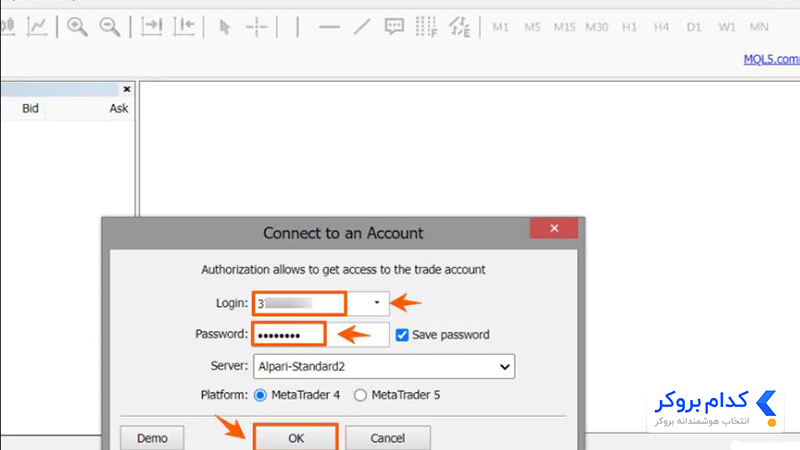This screenshot has width=800, height=450.
Task: Open the equidistant channel arrows tool
Action: (460, 27)
